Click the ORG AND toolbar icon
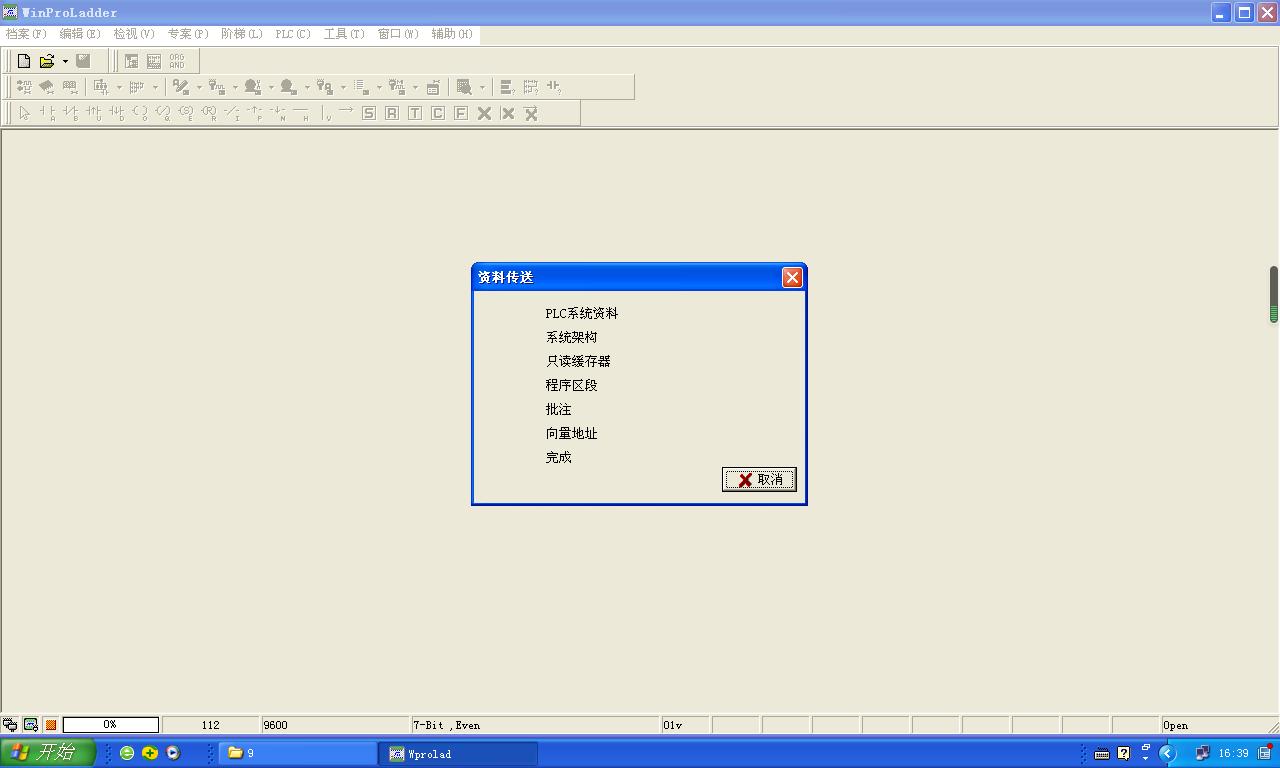This screenshot has width=1280, height=768. 177,61
